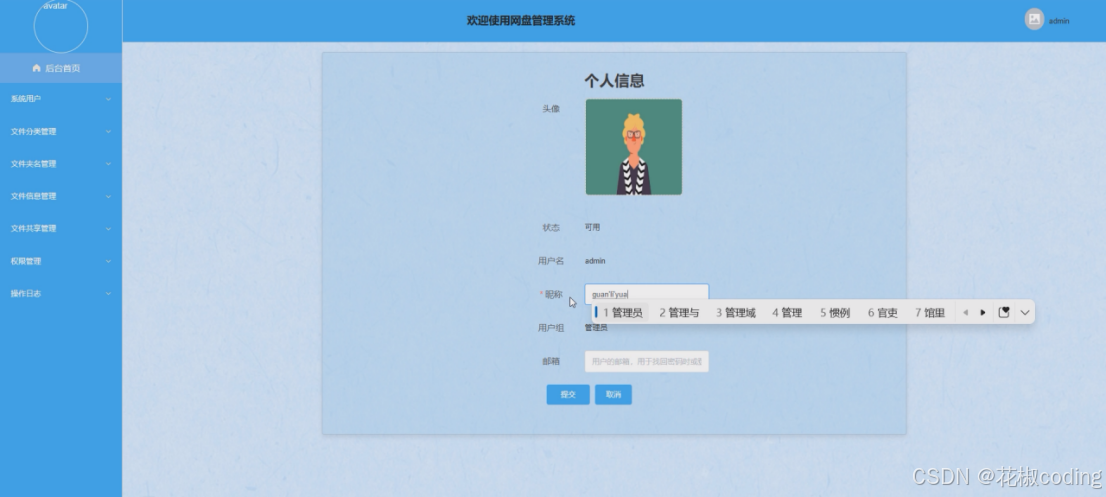Click chevron next to 文件夹名管理
Image resolution: width=1106 pixels, height=497 pixels.
[108, 164]
